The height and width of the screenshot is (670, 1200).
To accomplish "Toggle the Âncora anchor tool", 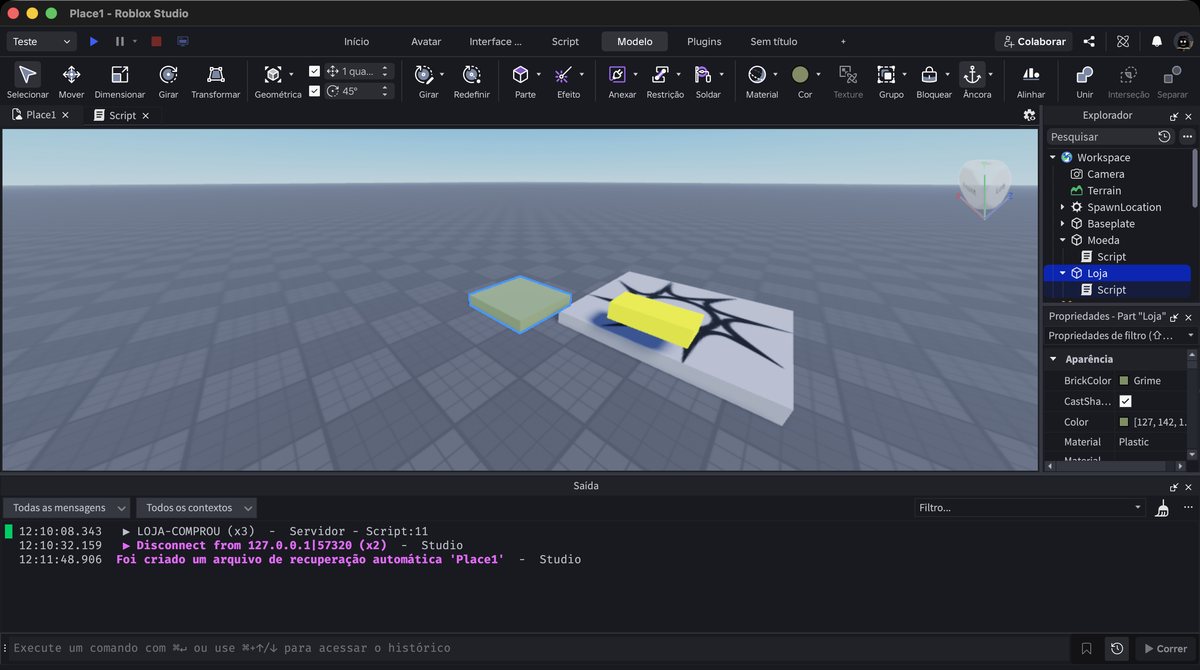I will pos(972,75).
